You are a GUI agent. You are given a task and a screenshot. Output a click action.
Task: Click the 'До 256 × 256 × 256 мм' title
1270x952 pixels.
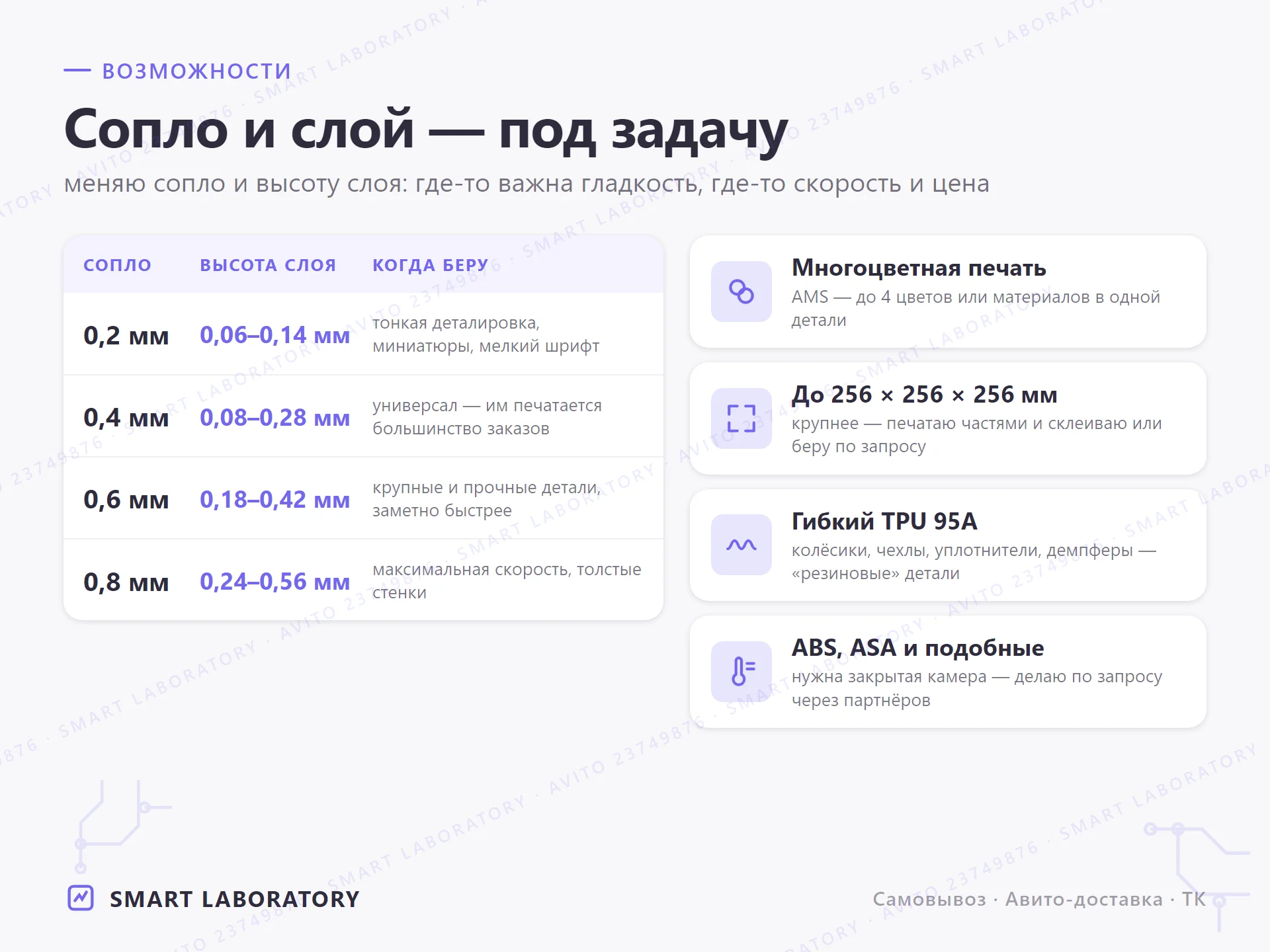925,395
